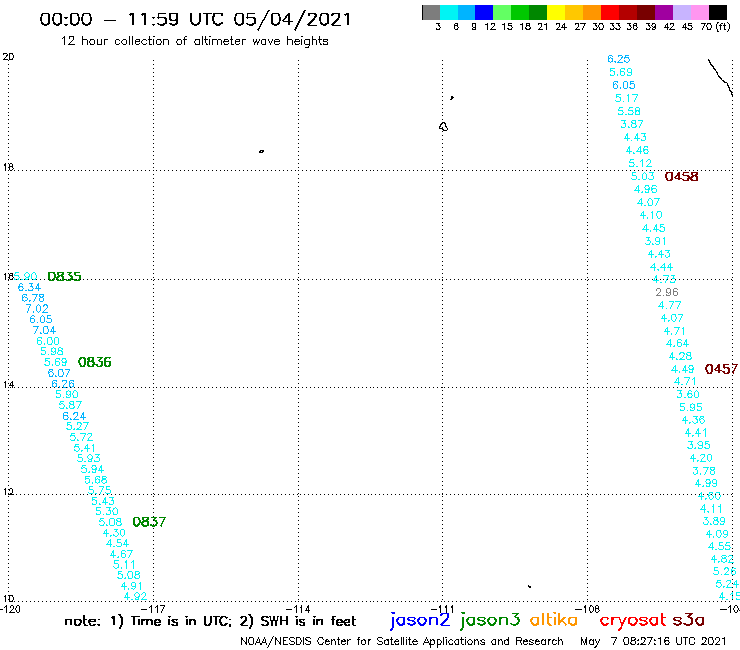Select the 0837 time stamp label
Screen dimensions: 740x650
point(149,522)
